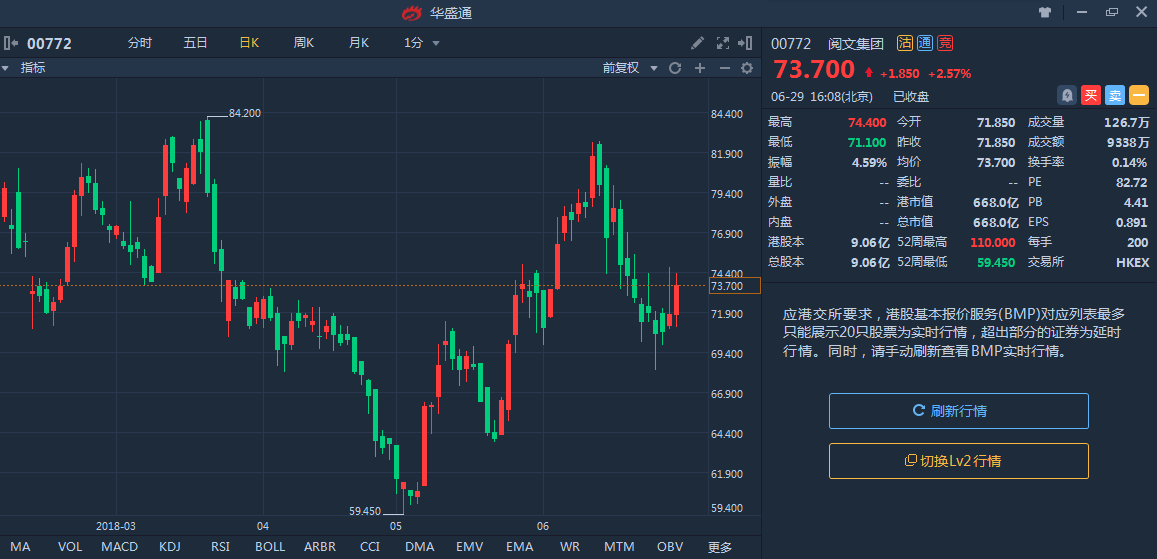Image resolution: width=1157 pixels, height=559 pixels.
Task: Click the 切换Lv2行情 button
Action: 958,461
